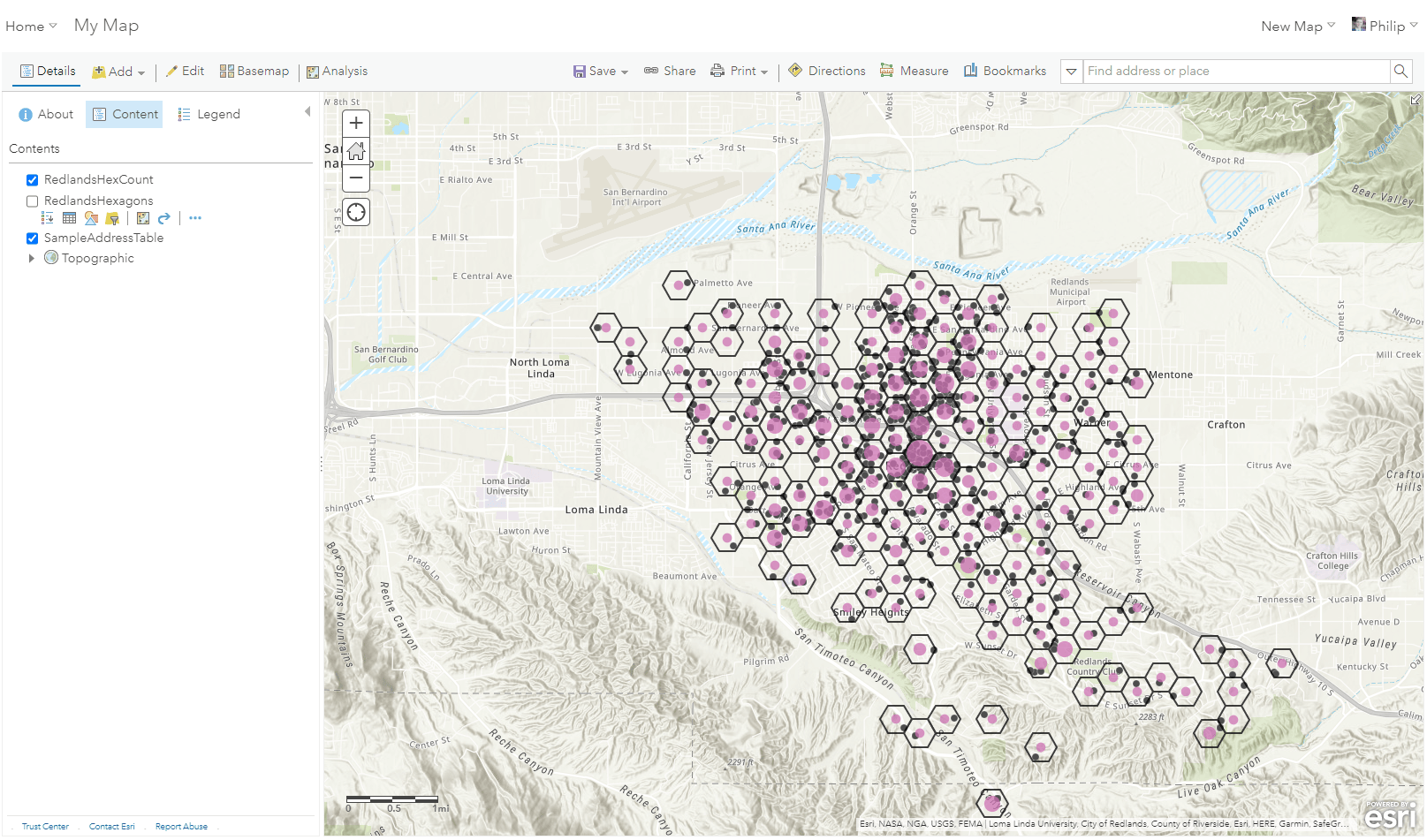Switch to the Content tab
The height and width of the screenshot is (840, 1427).
point(125,114)
